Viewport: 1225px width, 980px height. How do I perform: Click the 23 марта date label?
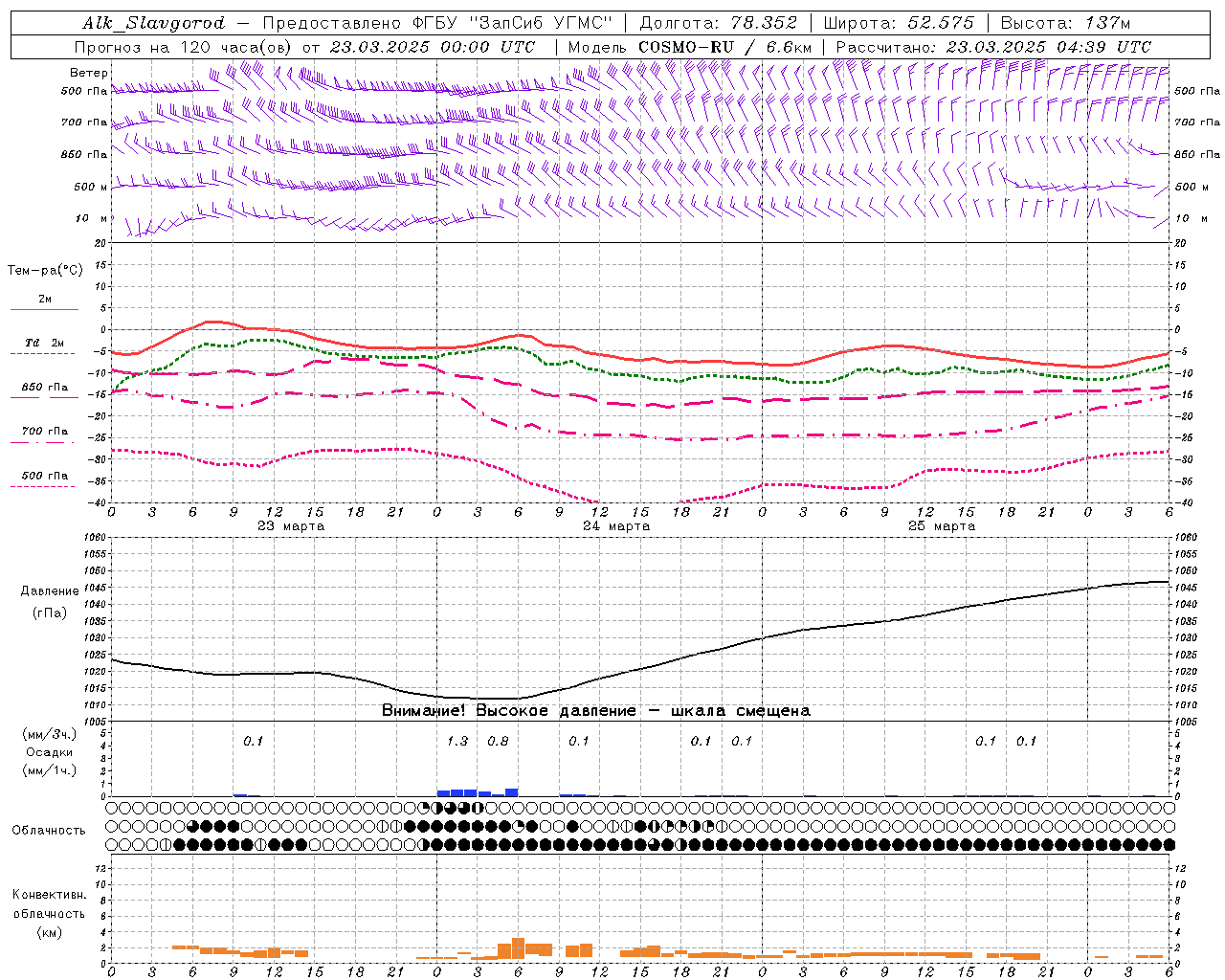[x=291, y=526]
